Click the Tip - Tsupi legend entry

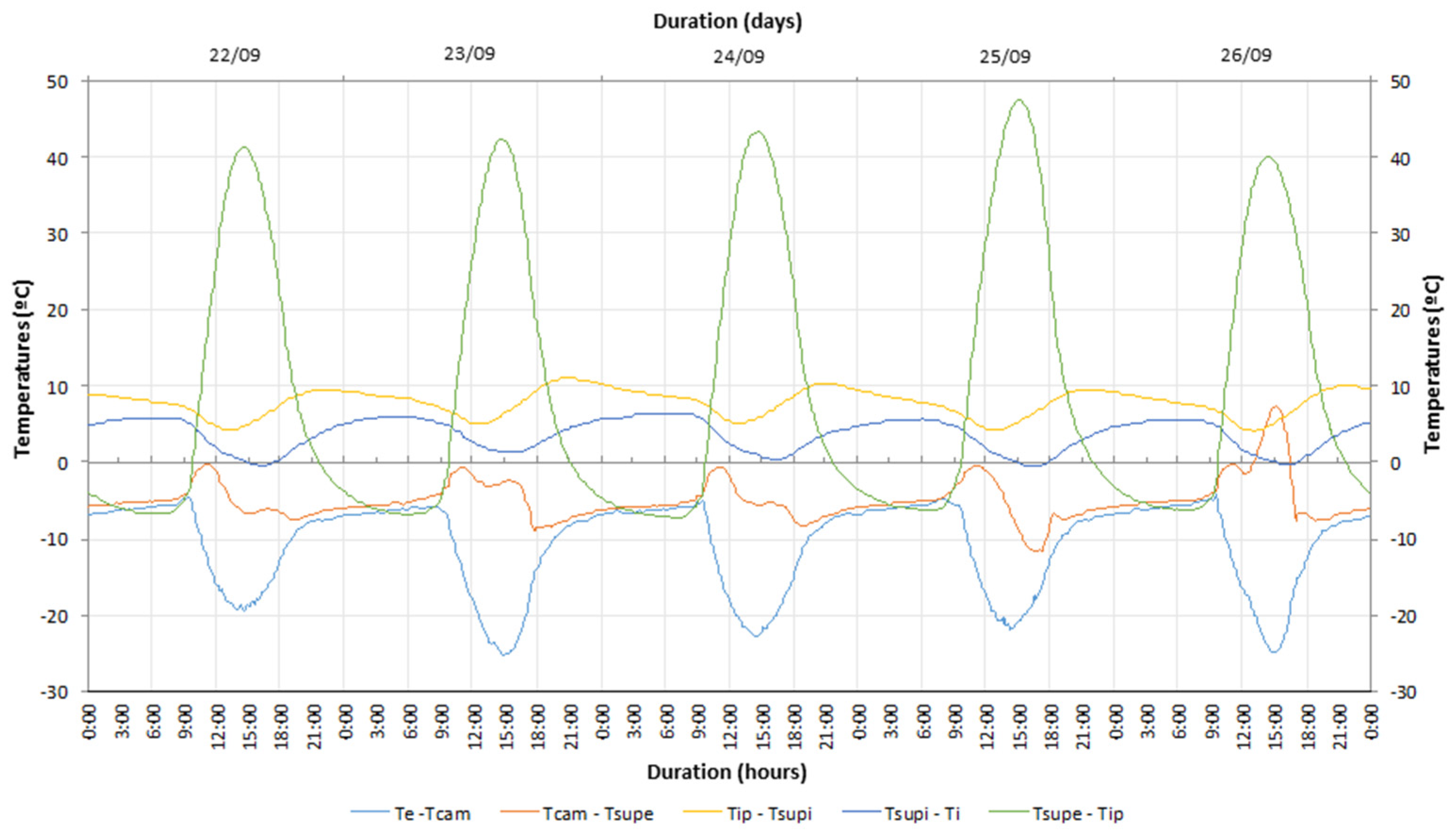[x=768, y=813]
